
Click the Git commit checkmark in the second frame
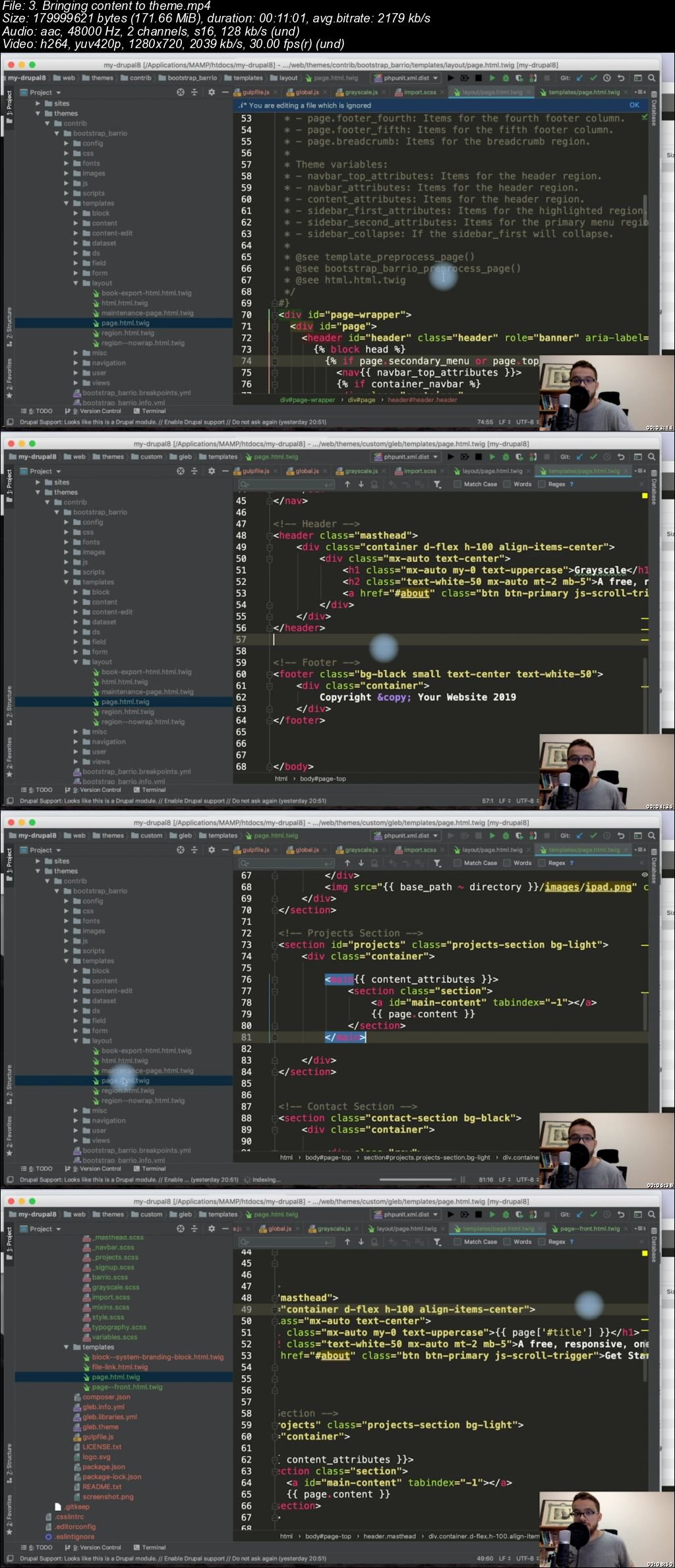pos(593,457)
